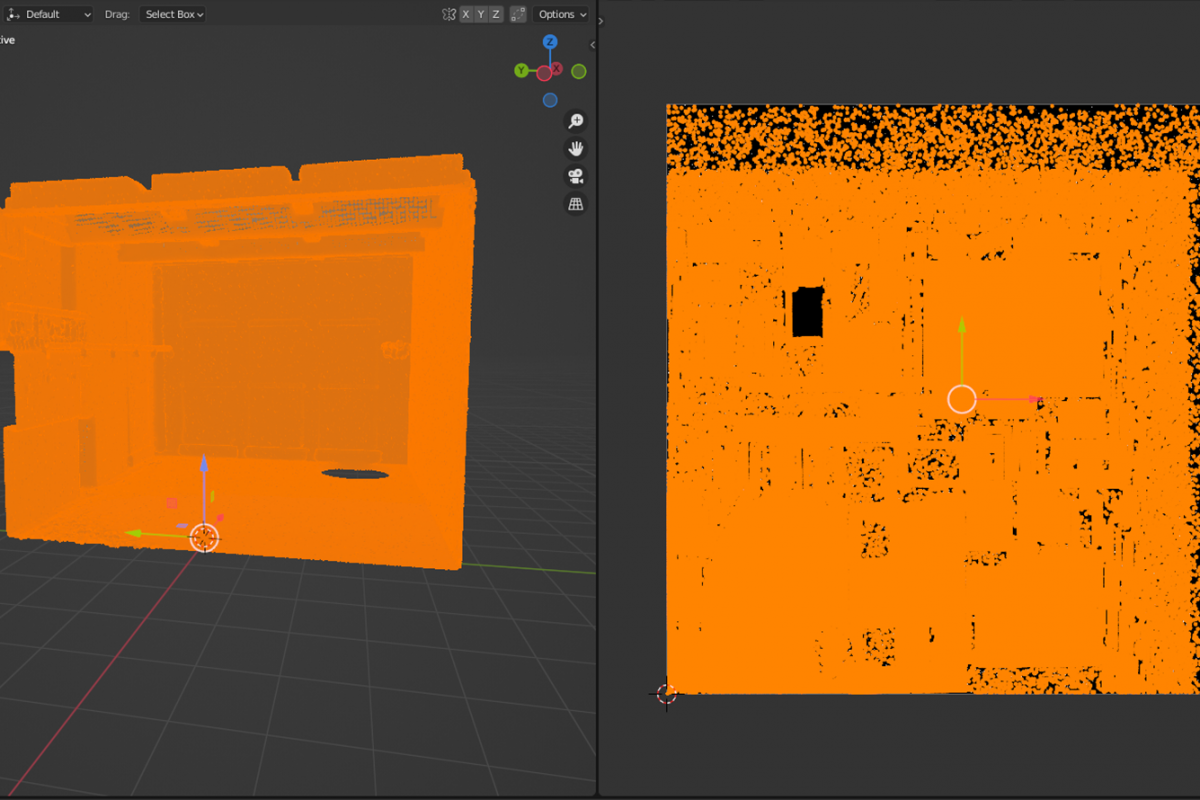Click the magnifier zoom view icon

tap(576, 121)
